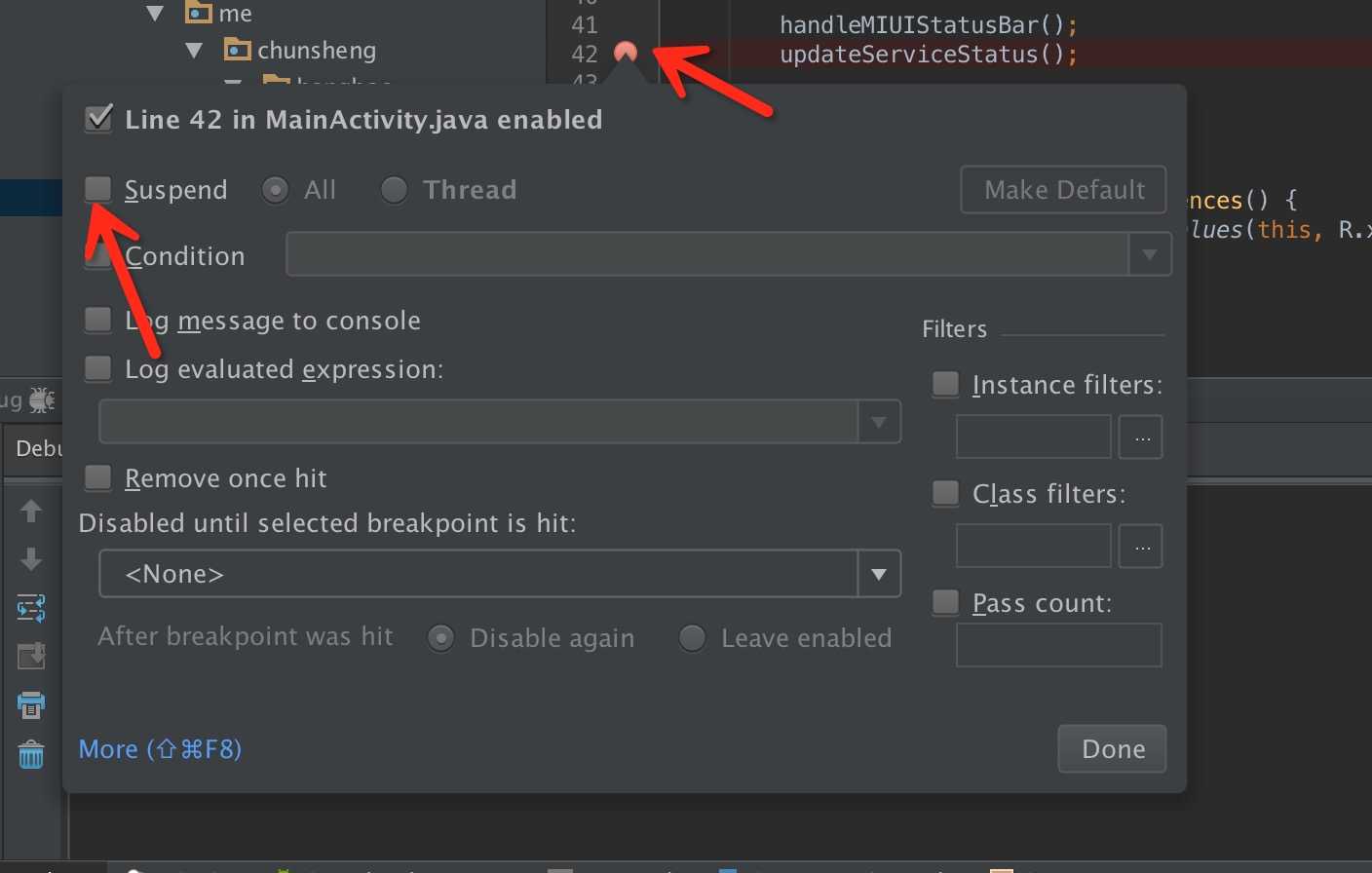Collapse the me package tree node
Screen dimensions: 1372x873
pos(155,14)
